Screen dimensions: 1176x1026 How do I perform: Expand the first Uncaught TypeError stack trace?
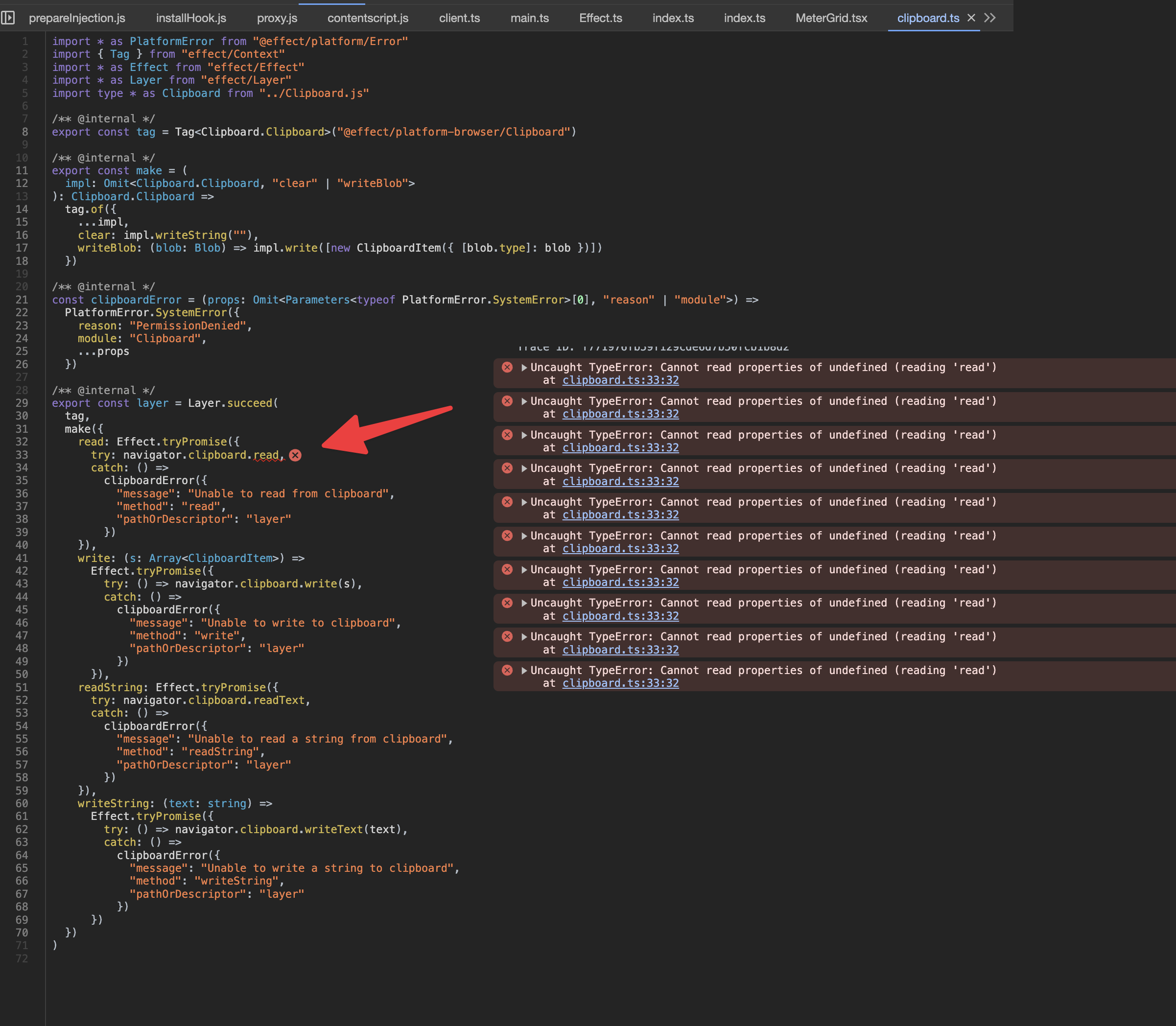click(x=523, y=367)
